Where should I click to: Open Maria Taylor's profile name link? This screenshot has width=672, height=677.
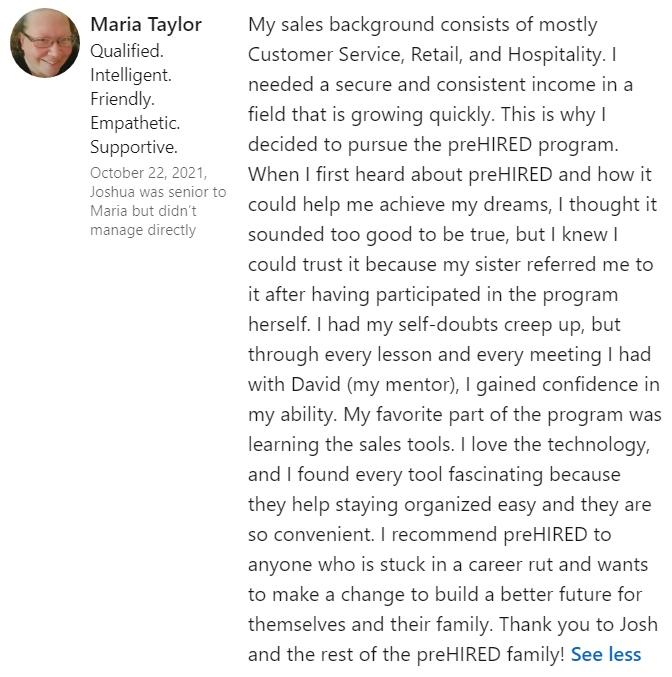(x=145, y=24)
